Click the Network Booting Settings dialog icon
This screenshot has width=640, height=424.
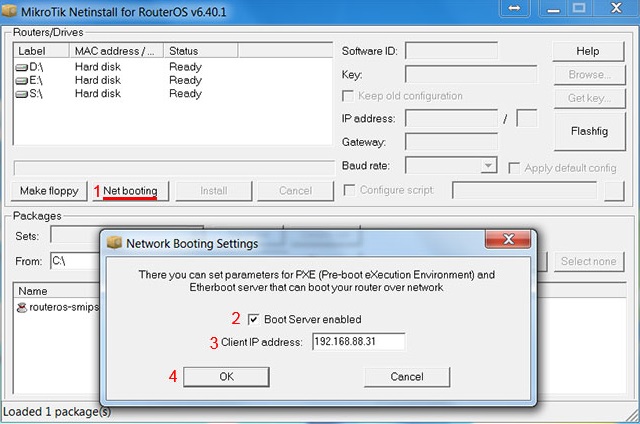coord(114,243)
